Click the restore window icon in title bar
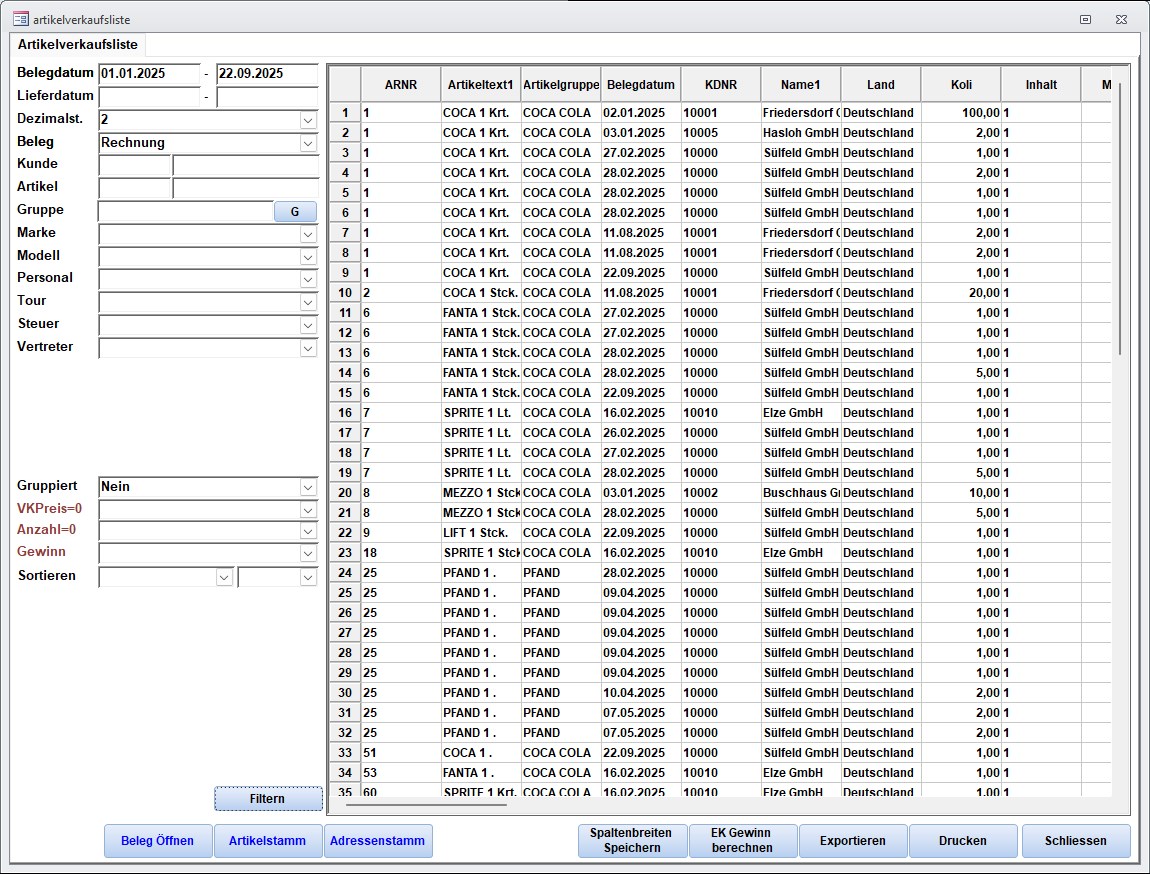1150x874 pixels. tap(1085, 19)
